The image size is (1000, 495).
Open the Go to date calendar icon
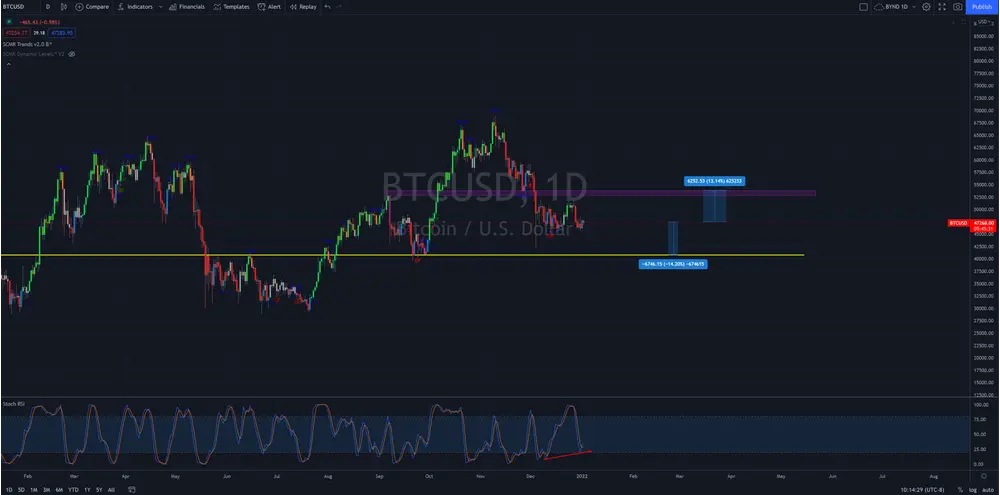pos(132,489)
